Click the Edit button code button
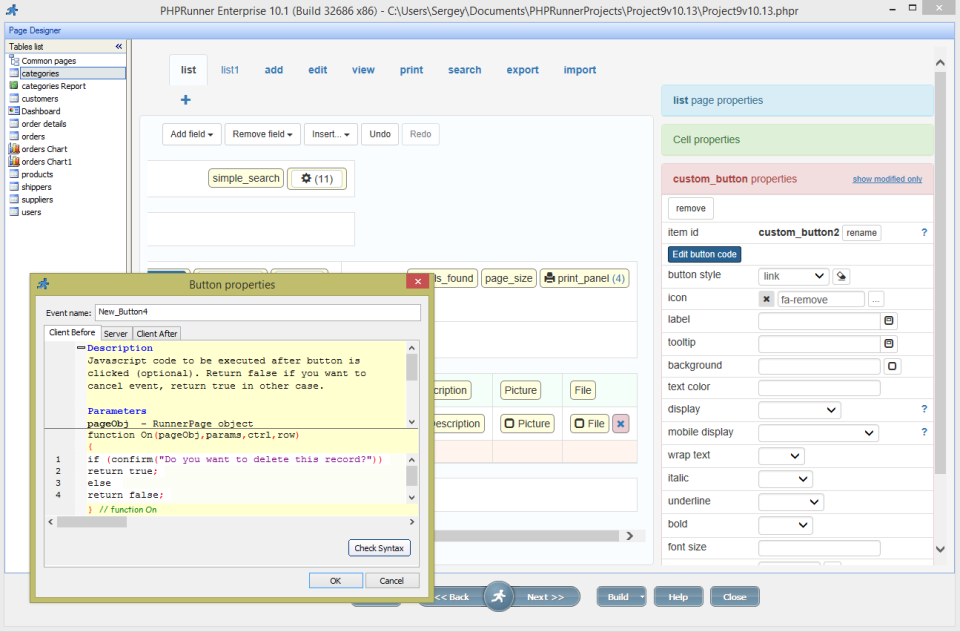 click(704, 254)
